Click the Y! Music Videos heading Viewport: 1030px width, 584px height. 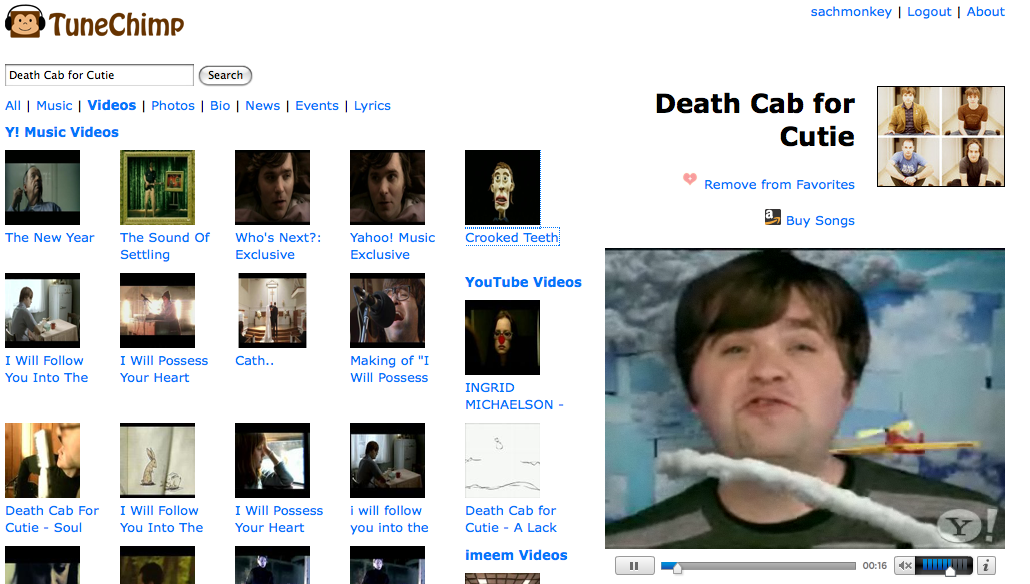pos(62,132)
